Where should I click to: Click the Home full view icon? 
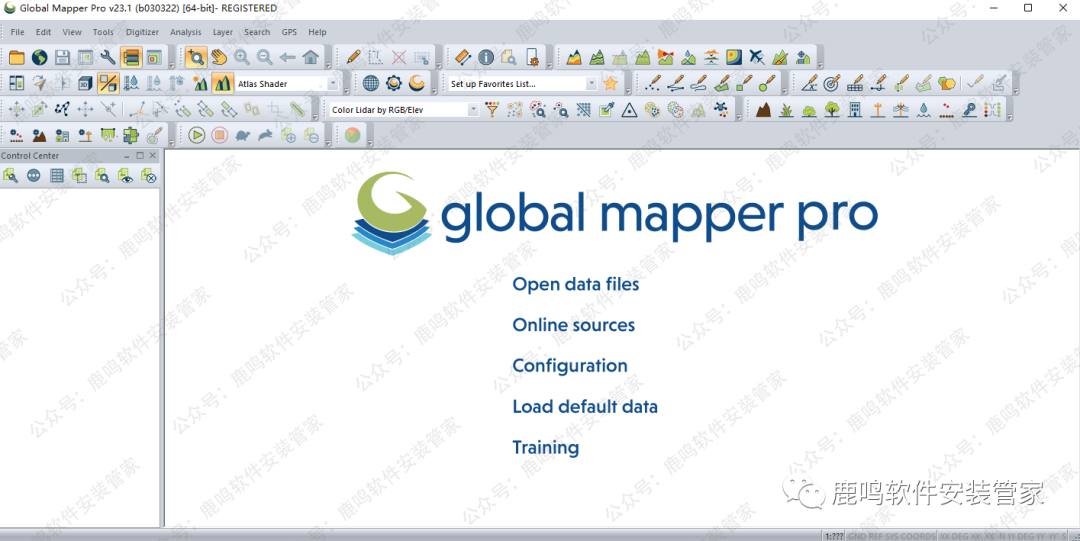tap(311, 58)
